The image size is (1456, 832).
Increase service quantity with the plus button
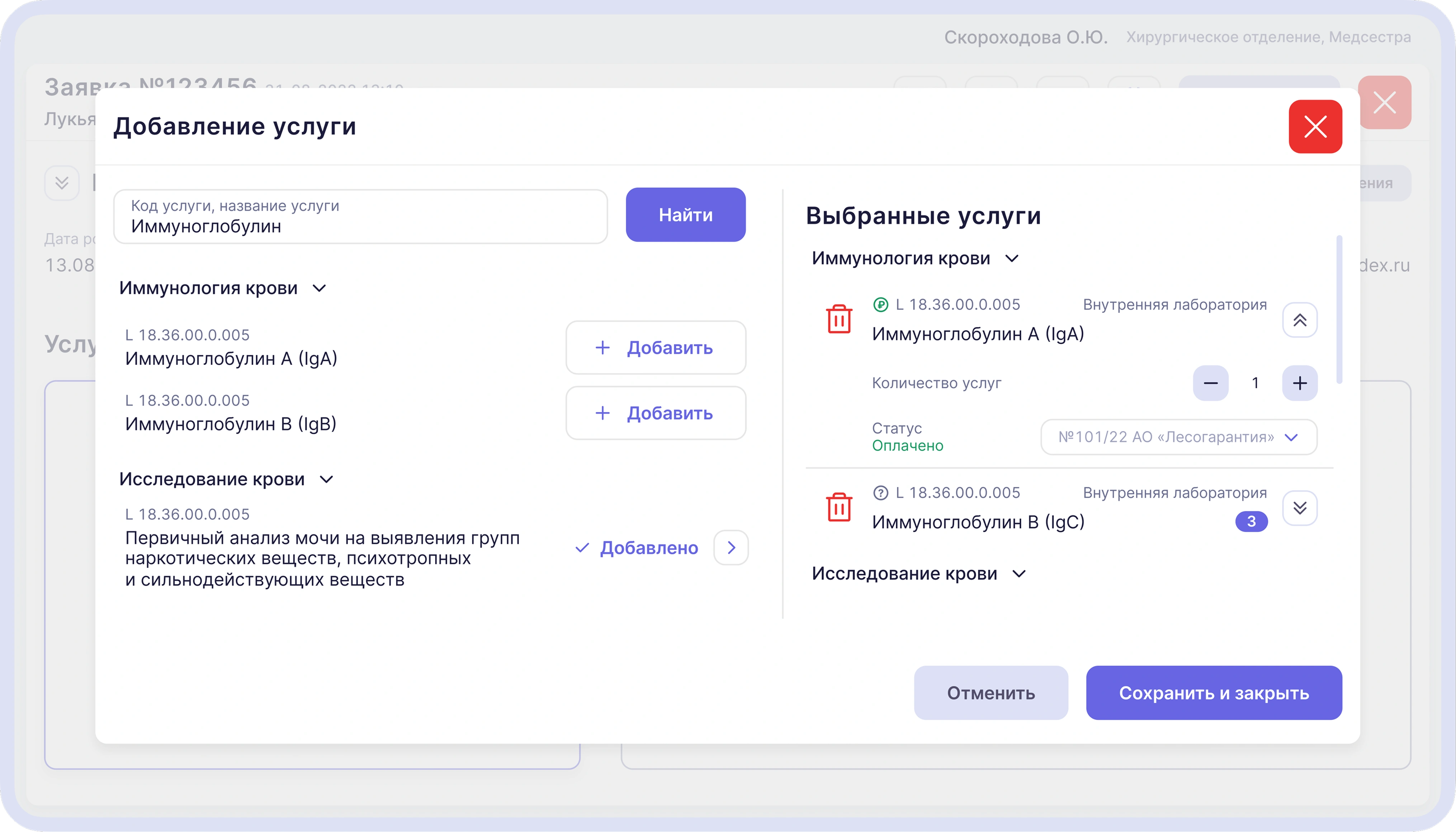[x=1300, y=383]
